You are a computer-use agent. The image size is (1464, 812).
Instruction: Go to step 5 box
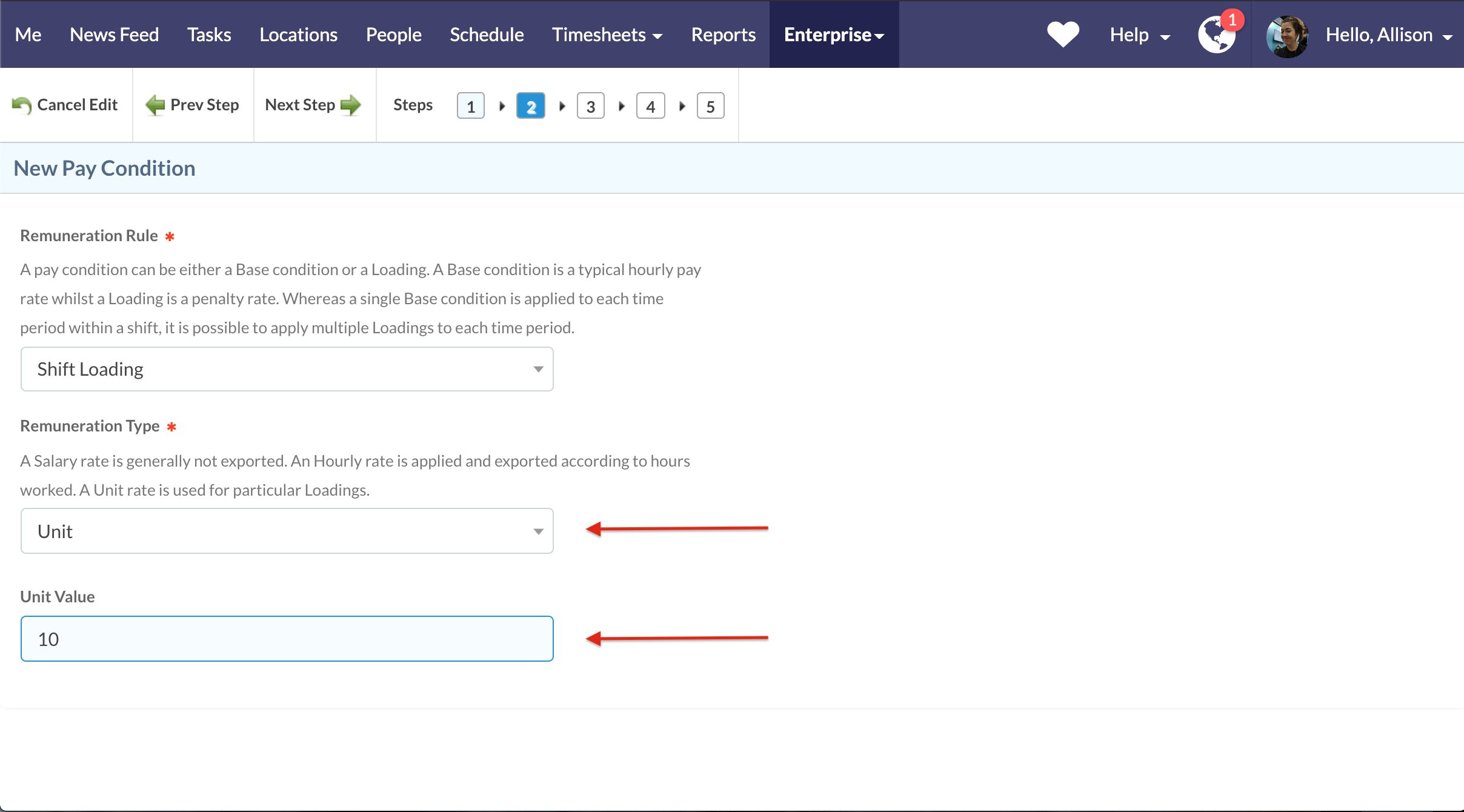(710, 106)
